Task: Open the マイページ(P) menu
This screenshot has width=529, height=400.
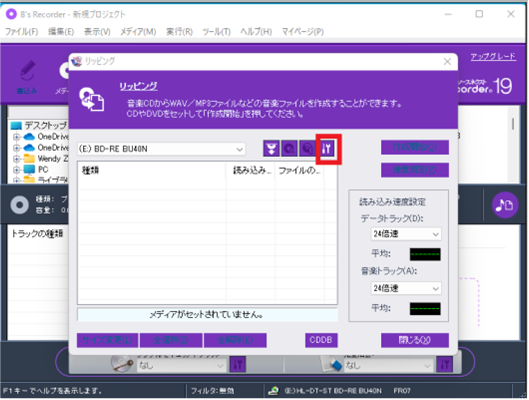Action: point(303,32)
